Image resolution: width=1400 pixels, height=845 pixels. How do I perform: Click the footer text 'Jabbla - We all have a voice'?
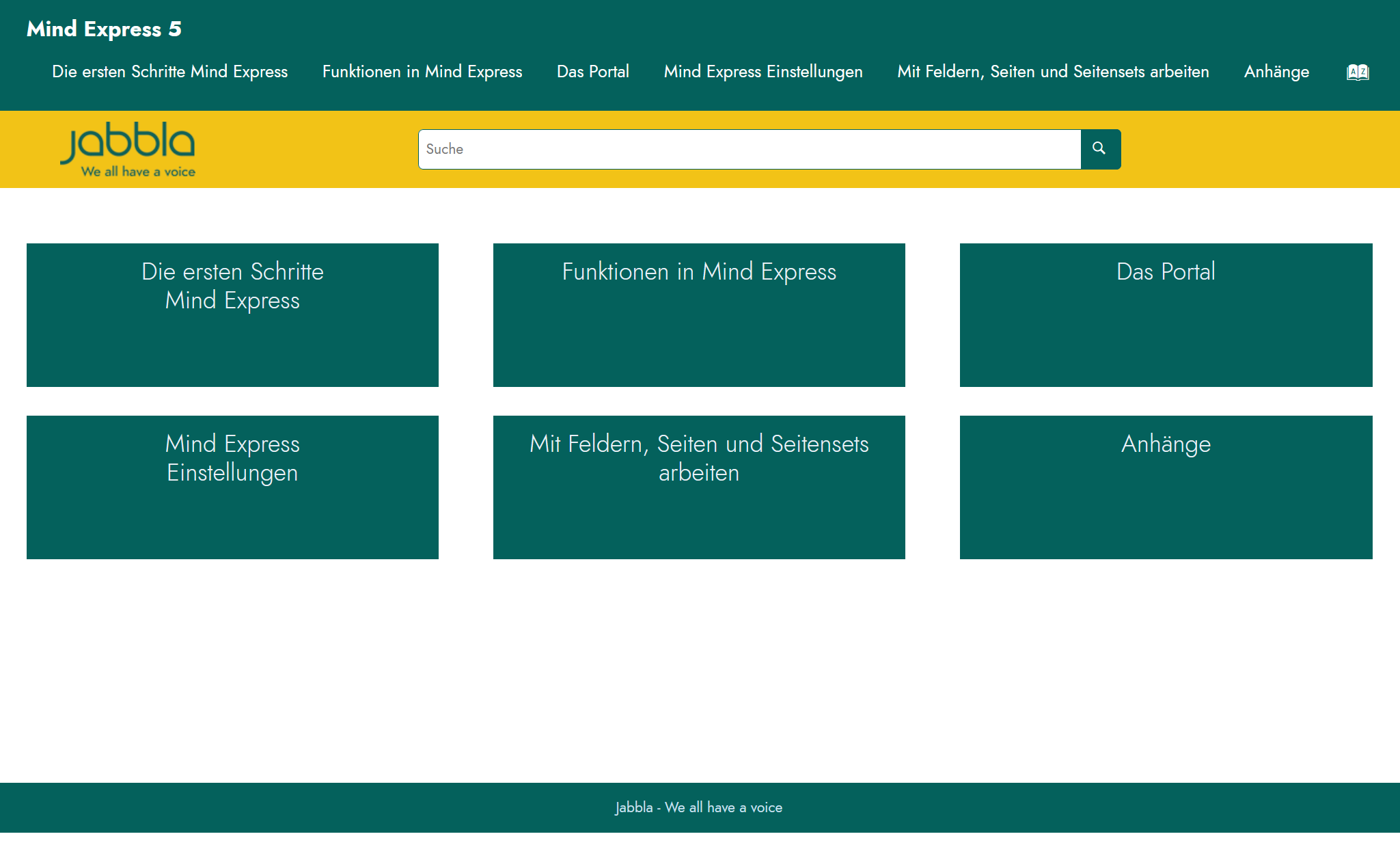click(699, 807)
